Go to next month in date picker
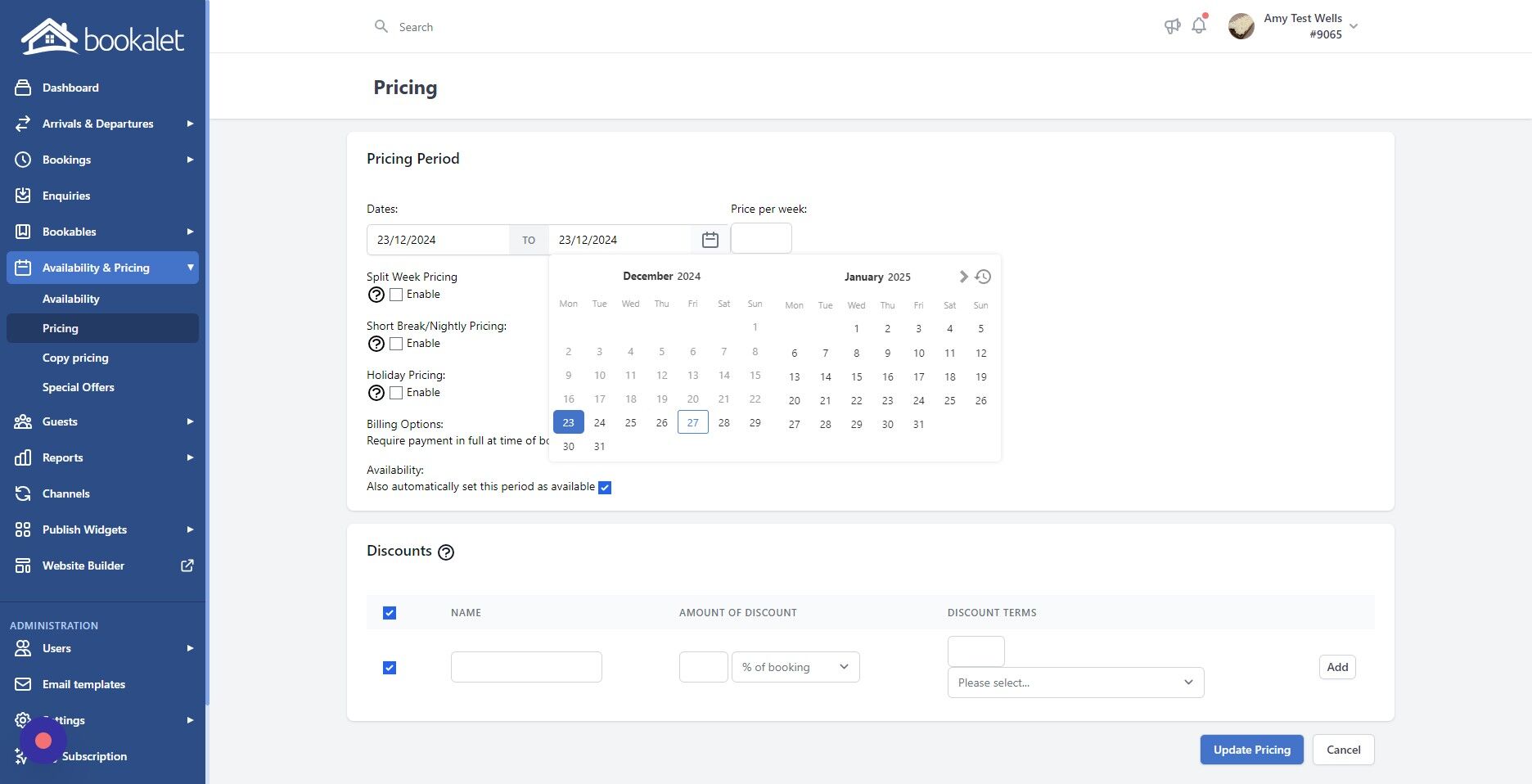The width and height of the screenshot is (1532, 784). click(x=963, y=277)
